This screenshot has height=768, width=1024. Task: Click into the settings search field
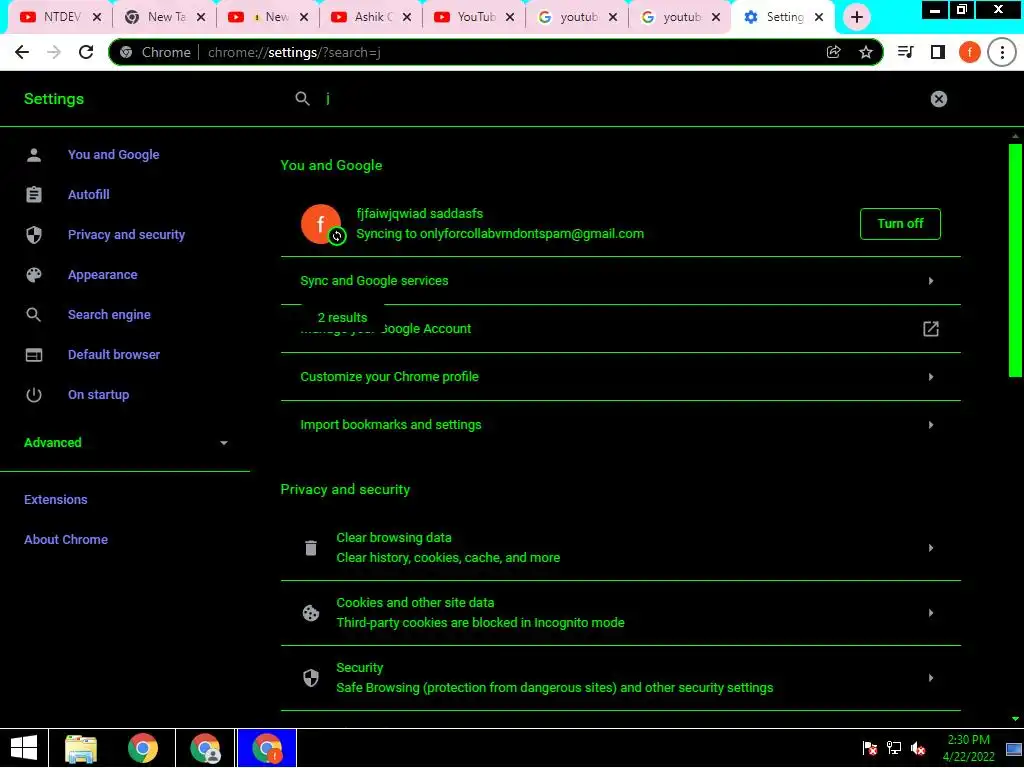[x=620, y=99]
